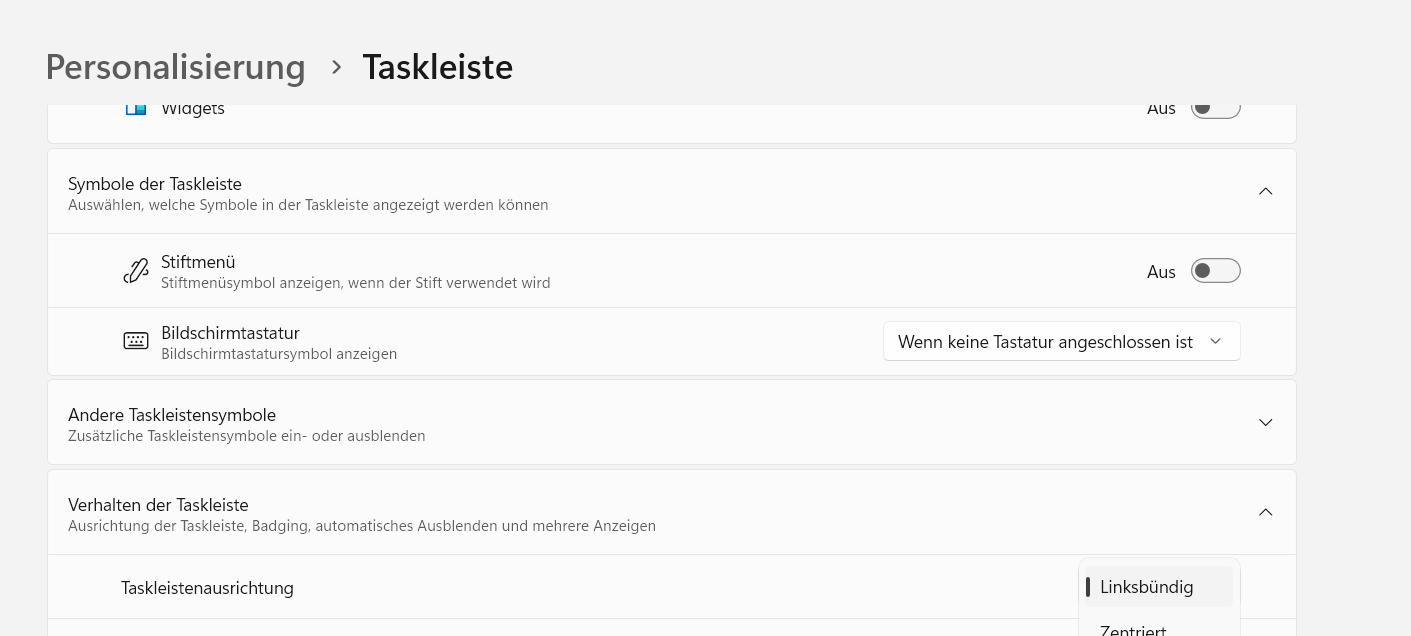Click the Andere Taskleistensymbole section title
Screen dimensions: 1411x636
[x=172, y=415]
